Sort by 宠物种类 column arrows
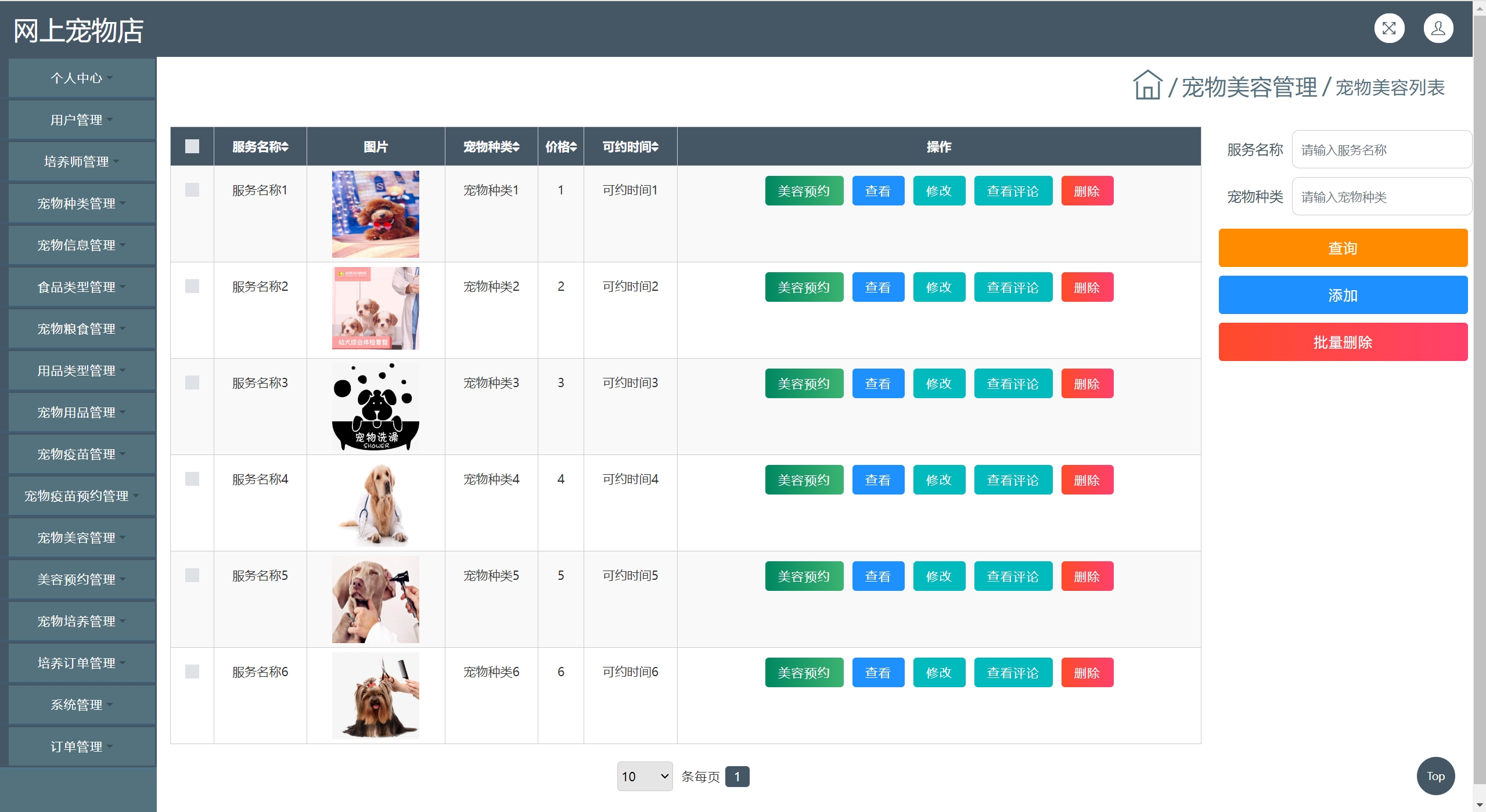Image resolution: width=1486 pixels, height=812 pixels. pos(516,147)
